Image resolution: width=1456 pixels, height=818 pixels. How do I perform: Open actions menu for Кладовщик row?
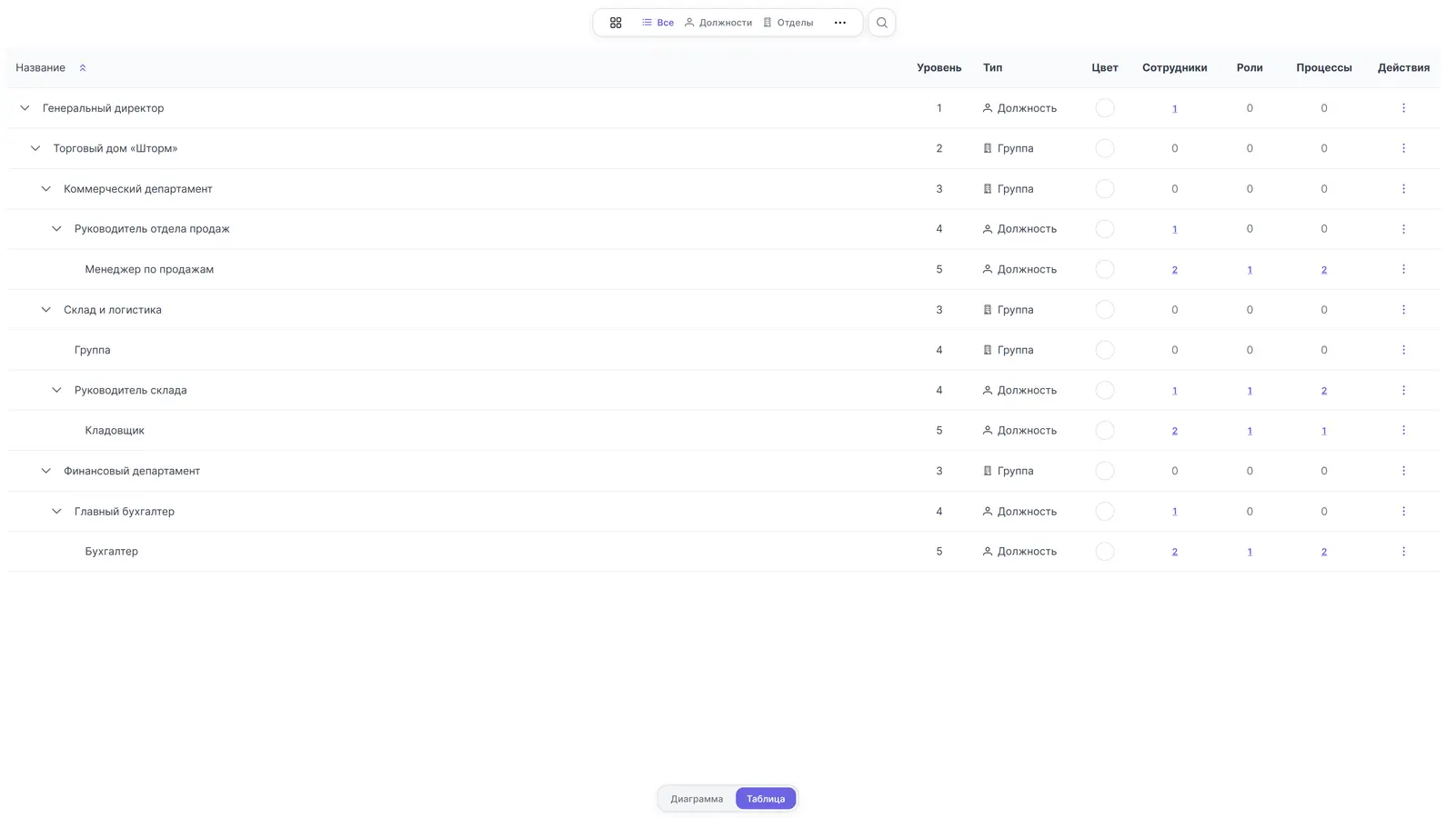[1403, 431]
